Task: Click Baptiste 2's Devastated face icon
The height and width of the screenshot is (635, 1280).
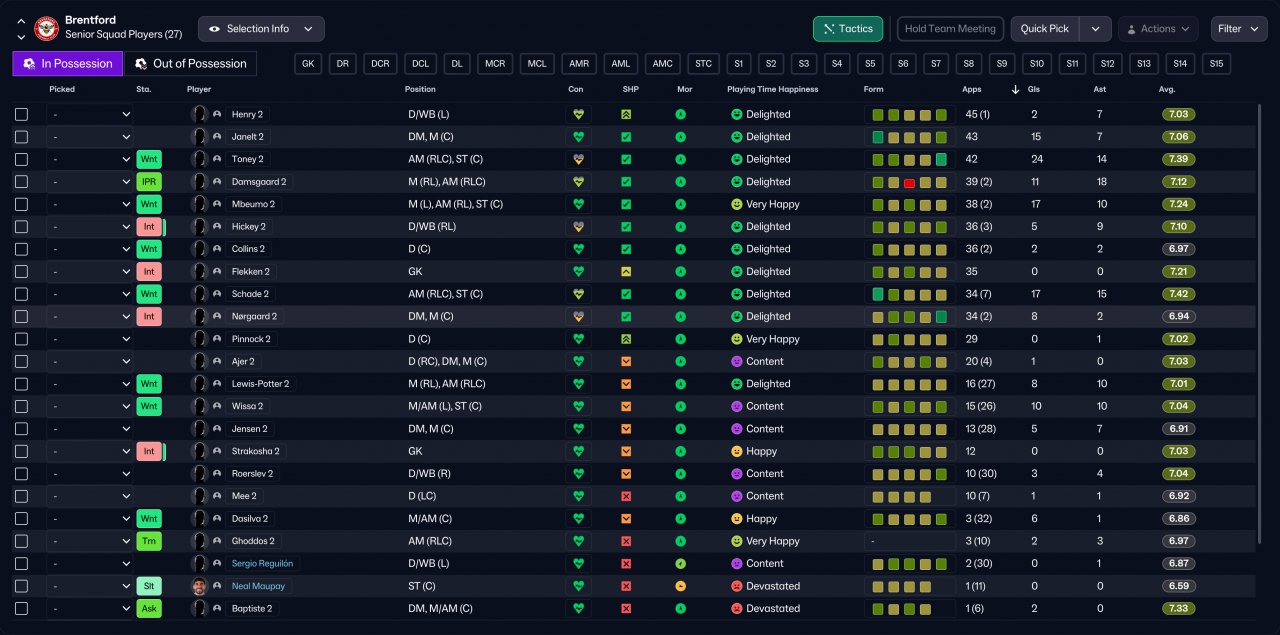Action: point(736,609)
